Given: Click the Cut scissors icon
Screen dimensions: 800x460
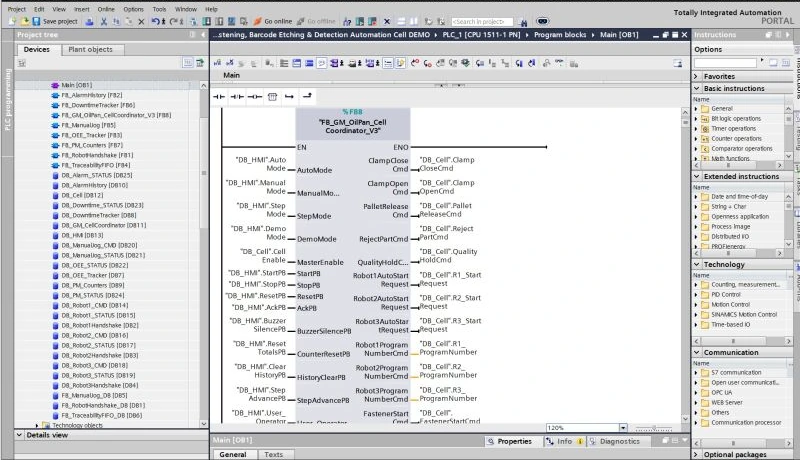Looking at the screenshot, I should point(104,21).
